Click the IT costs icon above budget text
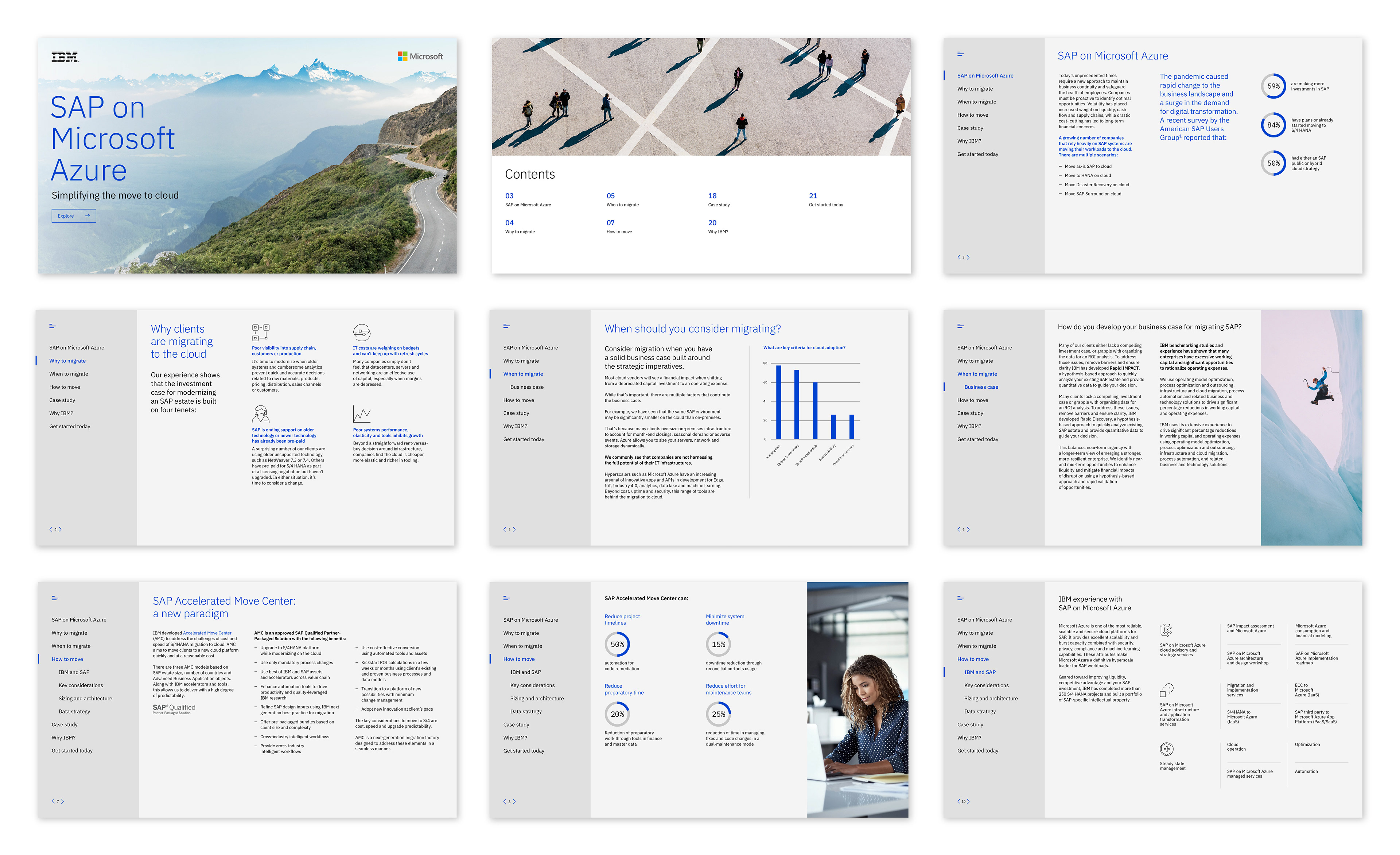The width and height of the screenshot is (1400, 855). pyautogui.click(x=362, y=333)
